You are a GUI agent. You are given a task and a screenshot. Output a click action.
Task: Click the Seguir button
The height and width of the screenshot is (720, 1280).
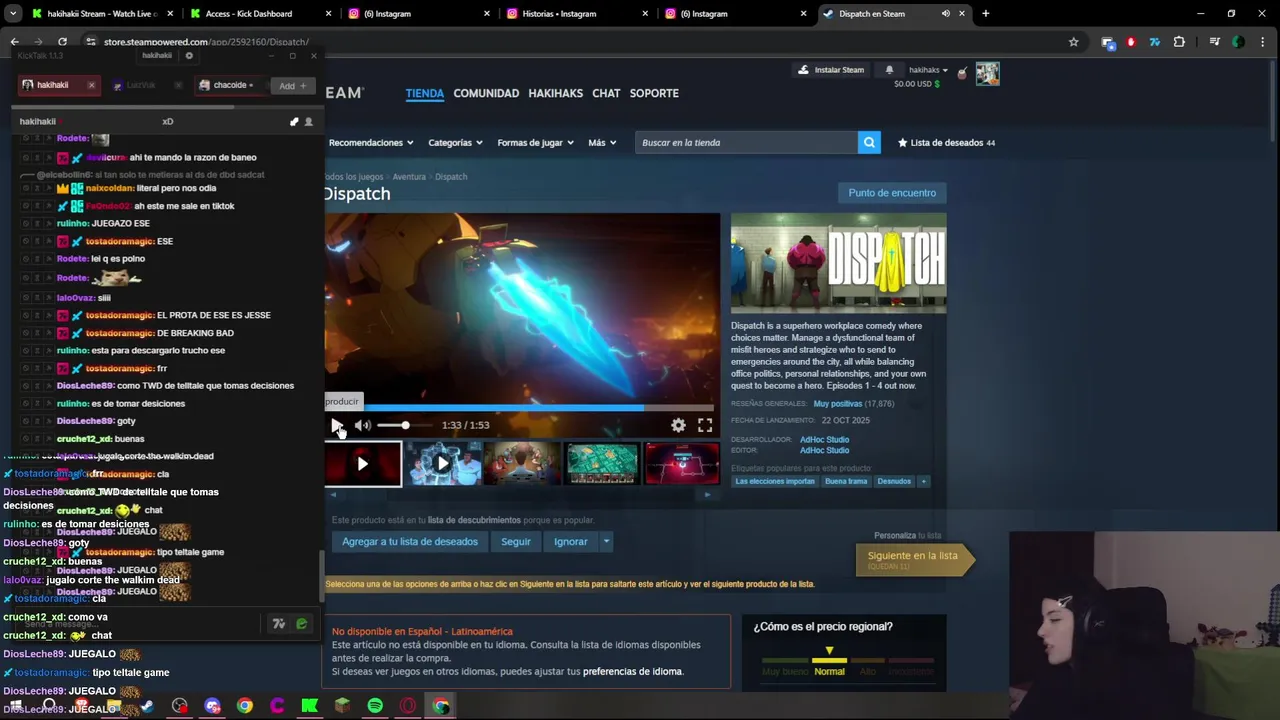pyautogui.click(x=516, y=541)
